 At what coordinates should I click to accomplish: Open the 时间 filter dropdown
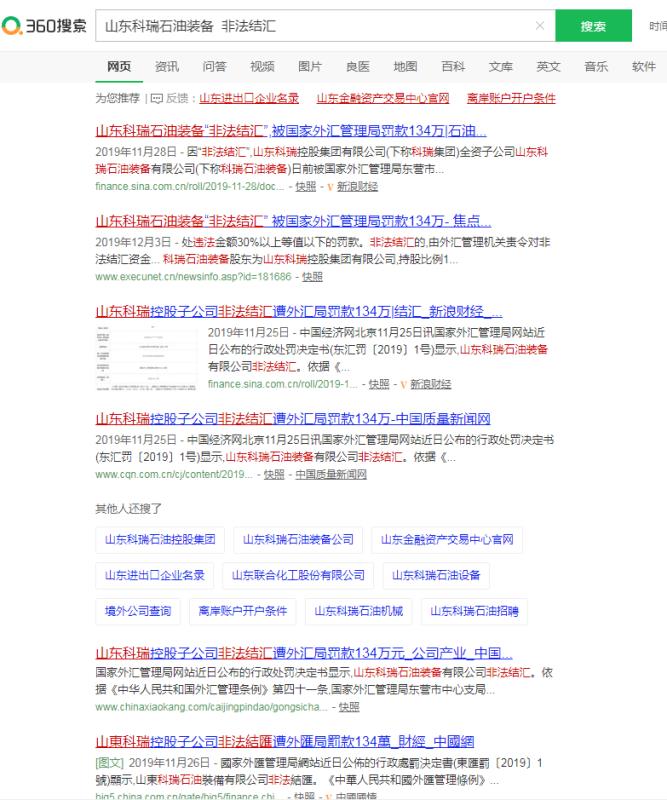656,26
